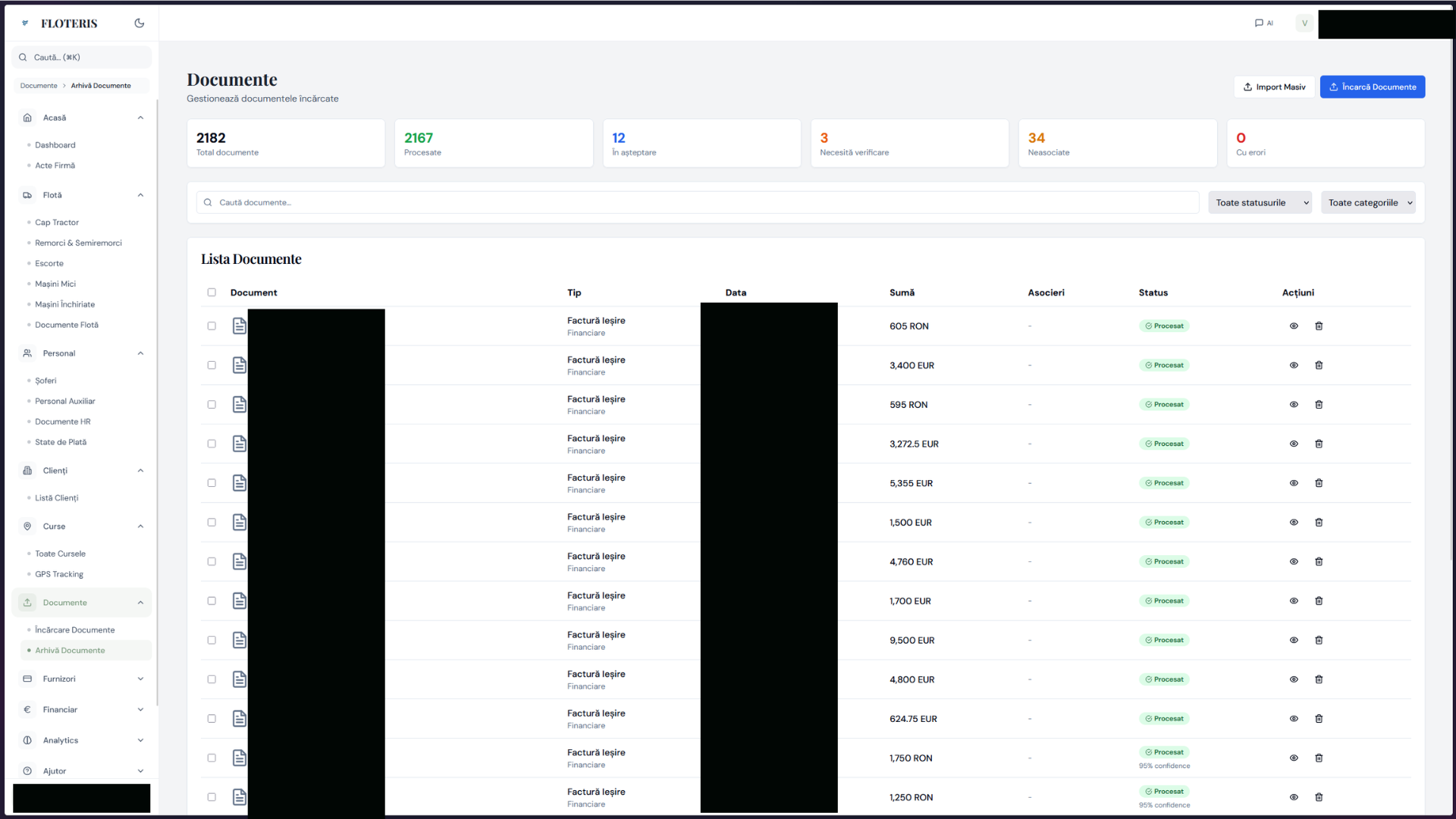
Task: Click the Necesită verificare stat card
Action: [x=909, y=143]
